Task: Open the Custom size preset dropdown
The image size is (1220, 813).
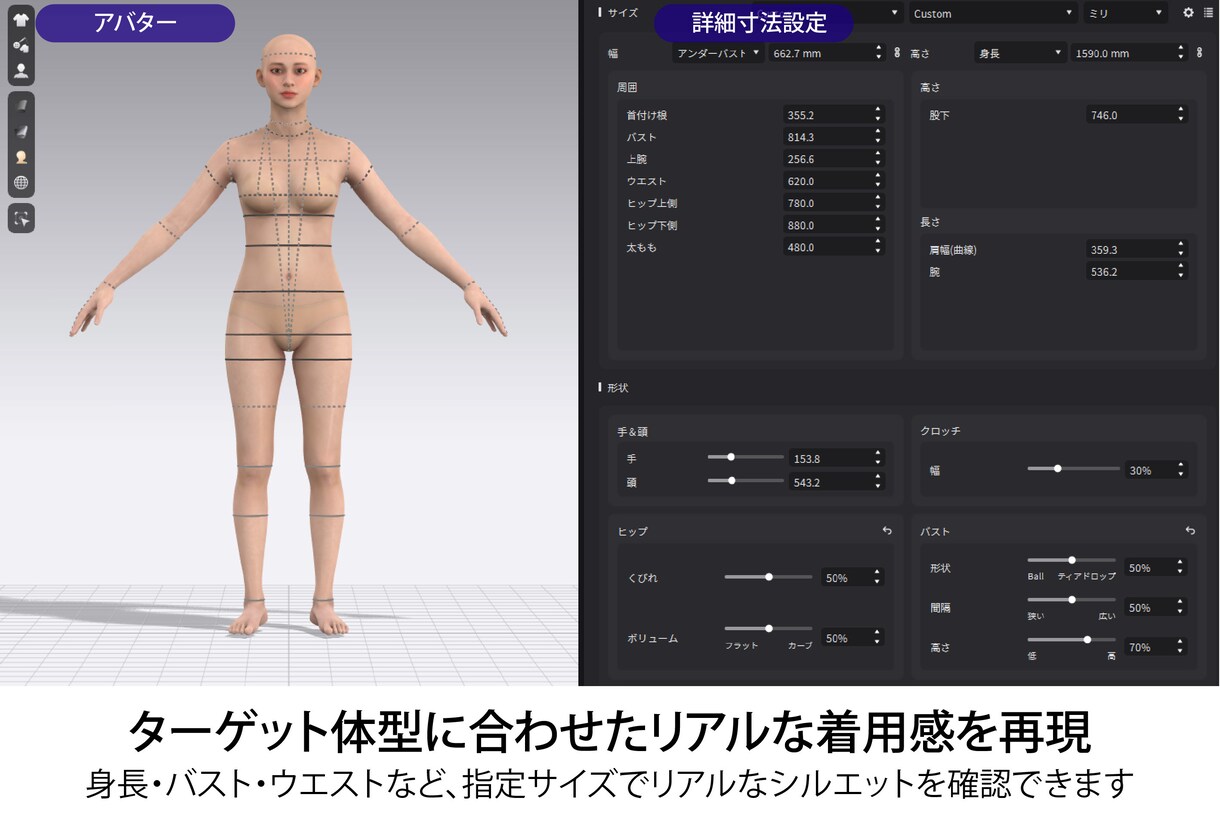Action: (x=993, y=13)
